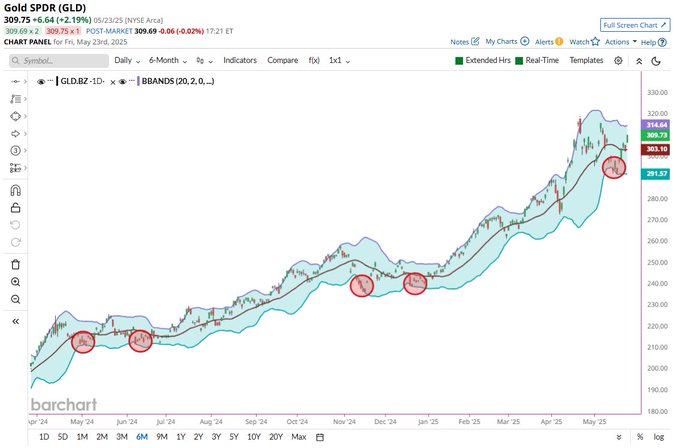Open the numbered wave count tools
The image size is (680, 448).
pyautogui.click(x=16, y=150)
